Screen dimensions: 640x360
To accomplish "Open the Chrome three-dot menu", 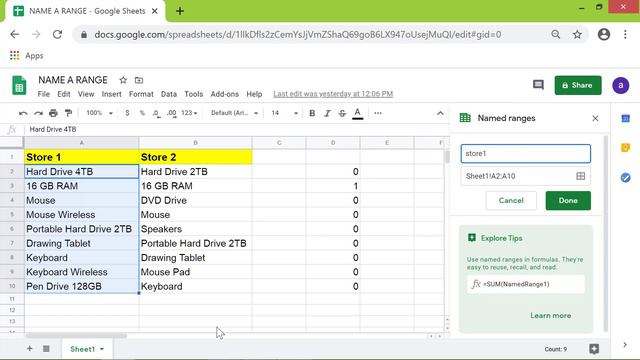I will (x=625, y=35).
